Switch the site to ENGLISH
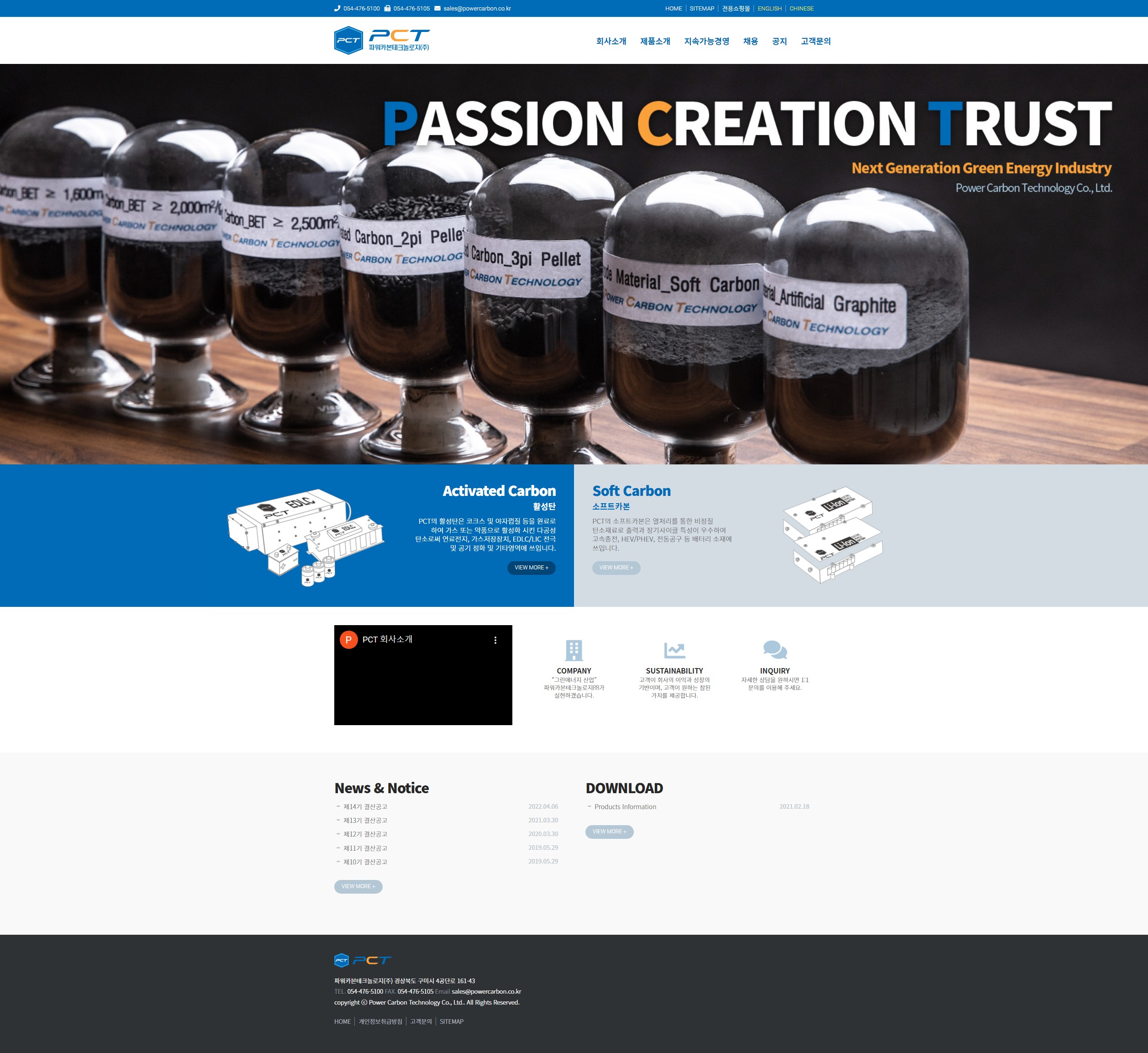The image size is (1148, 1053). (x=770, y=9)
